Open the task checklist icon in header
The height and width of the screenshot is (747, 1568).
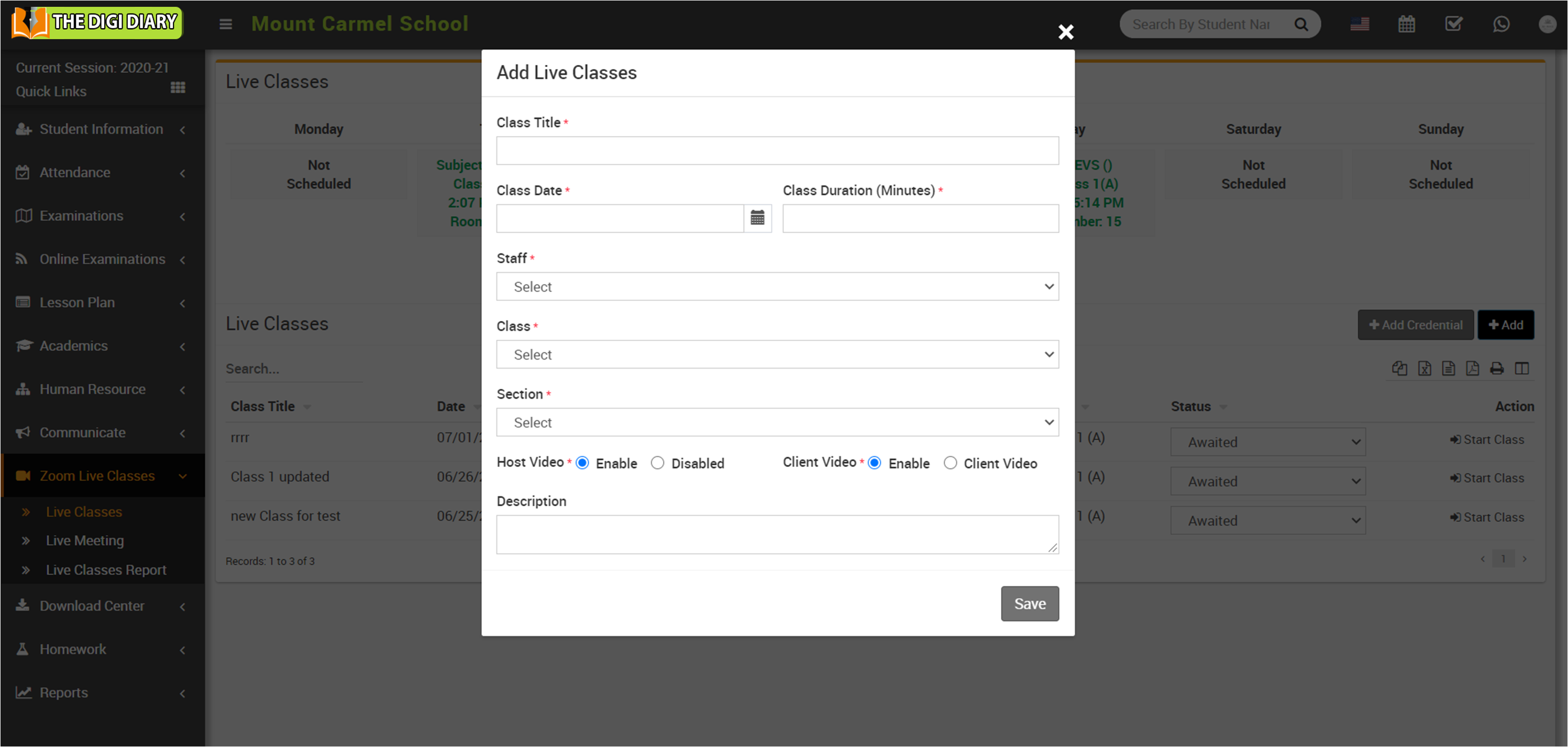1453,24
